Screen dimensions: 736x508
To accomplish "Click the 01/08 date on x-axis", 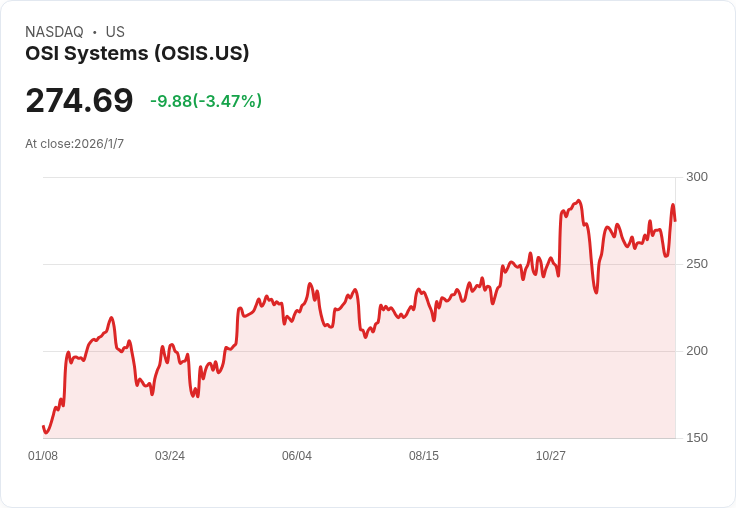I will coord(43,456).
